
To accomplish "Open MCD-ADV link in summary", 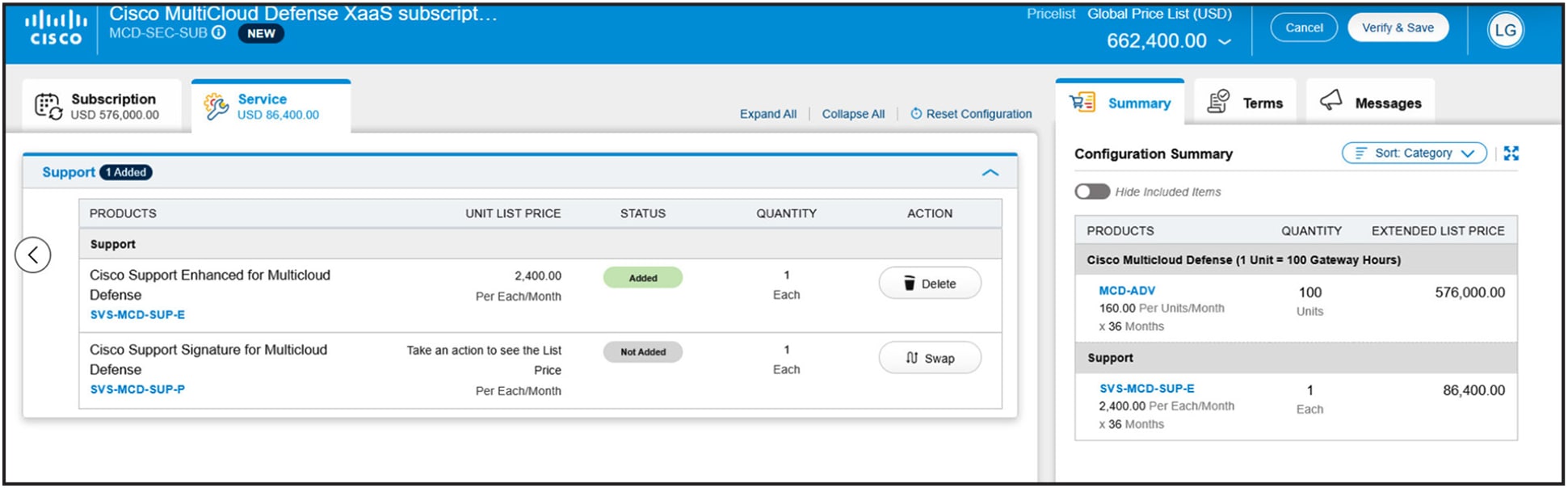I will [1127, 291].
